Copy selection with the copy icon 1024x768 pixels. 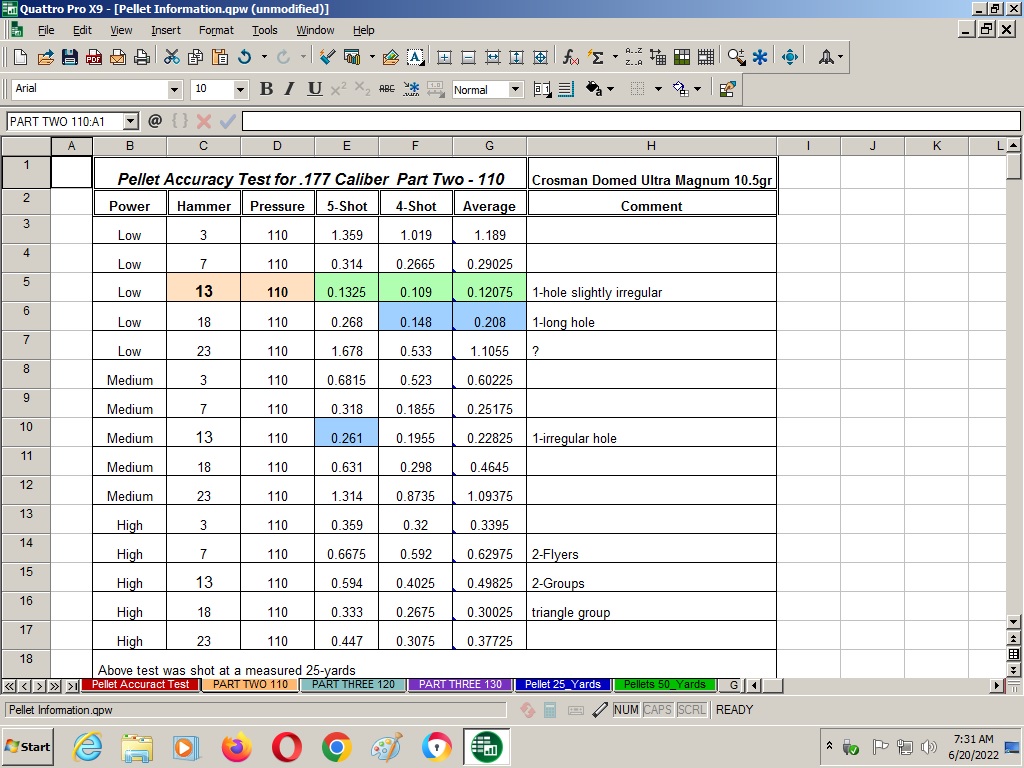pyautogui.click(x=195, y=57)
